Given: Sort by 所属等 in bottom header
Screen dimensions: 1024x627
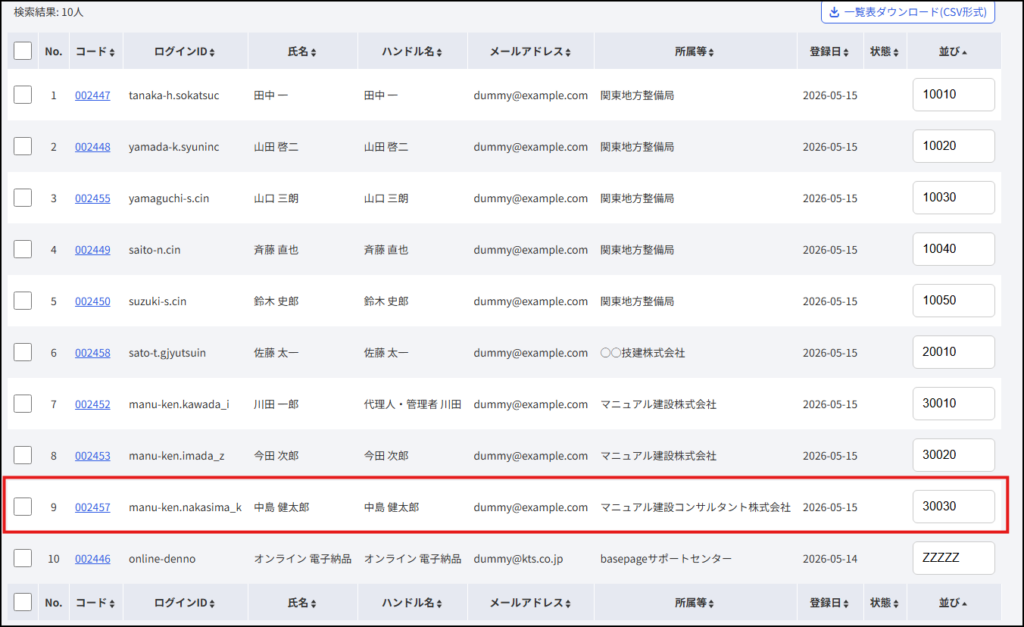Looking at the screenshot, I should [x=694, y=603].
